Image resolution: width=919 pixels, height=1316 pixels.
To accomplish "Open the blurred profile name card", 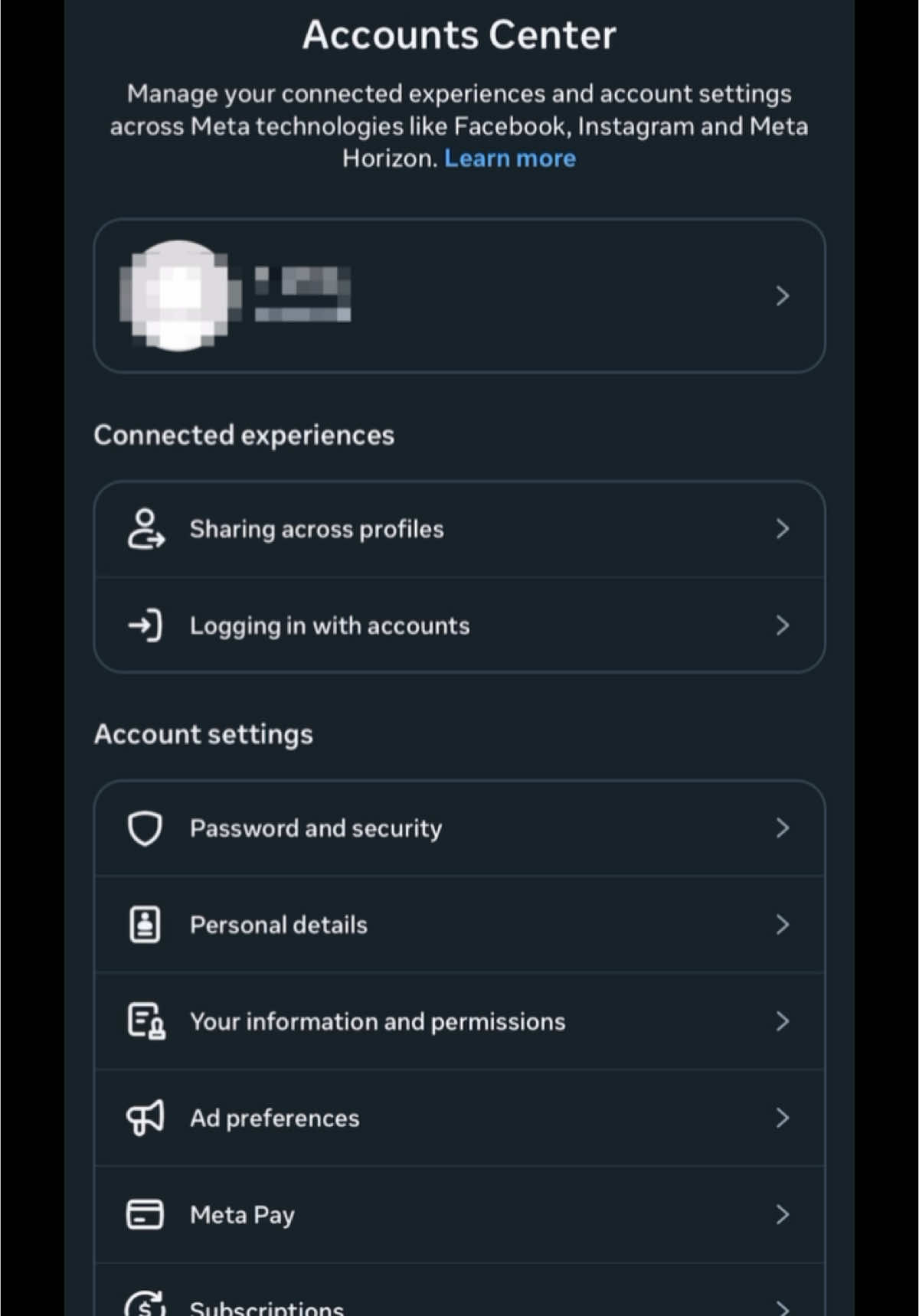I will 459,296.
